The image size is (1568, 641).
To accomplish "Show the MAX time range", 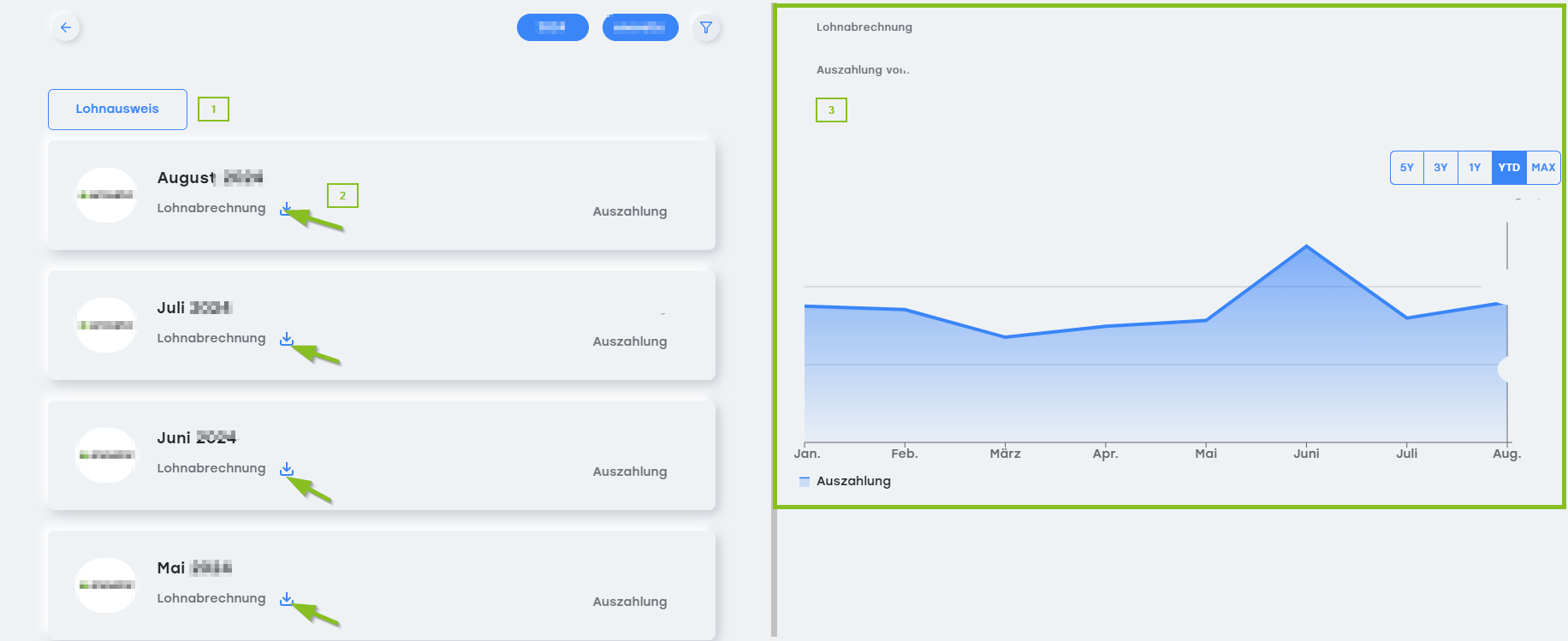I will 1543,168.
